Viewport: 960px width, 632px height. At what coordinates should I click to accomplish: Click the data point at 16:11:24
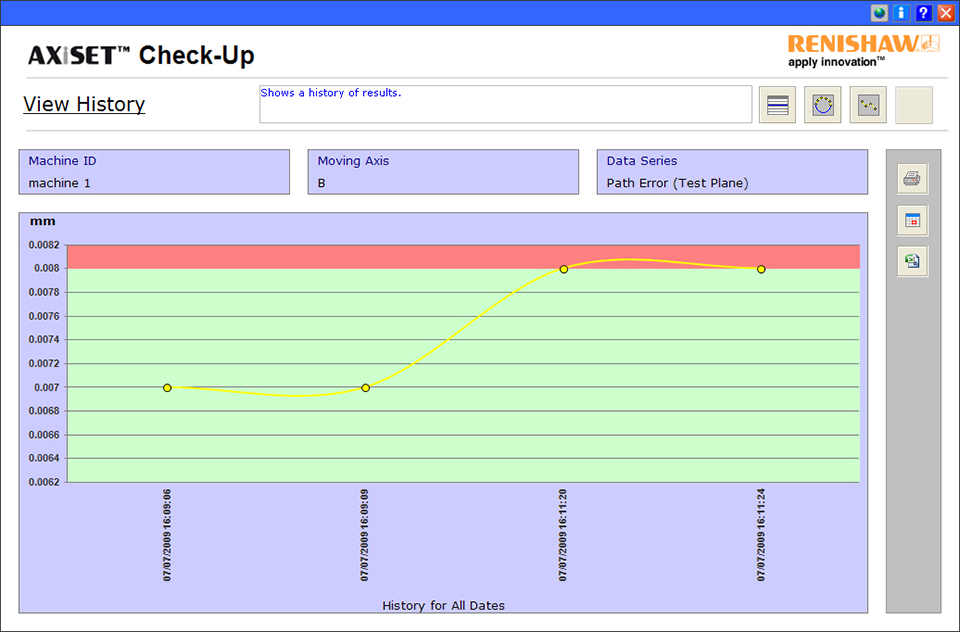(761, 269)
